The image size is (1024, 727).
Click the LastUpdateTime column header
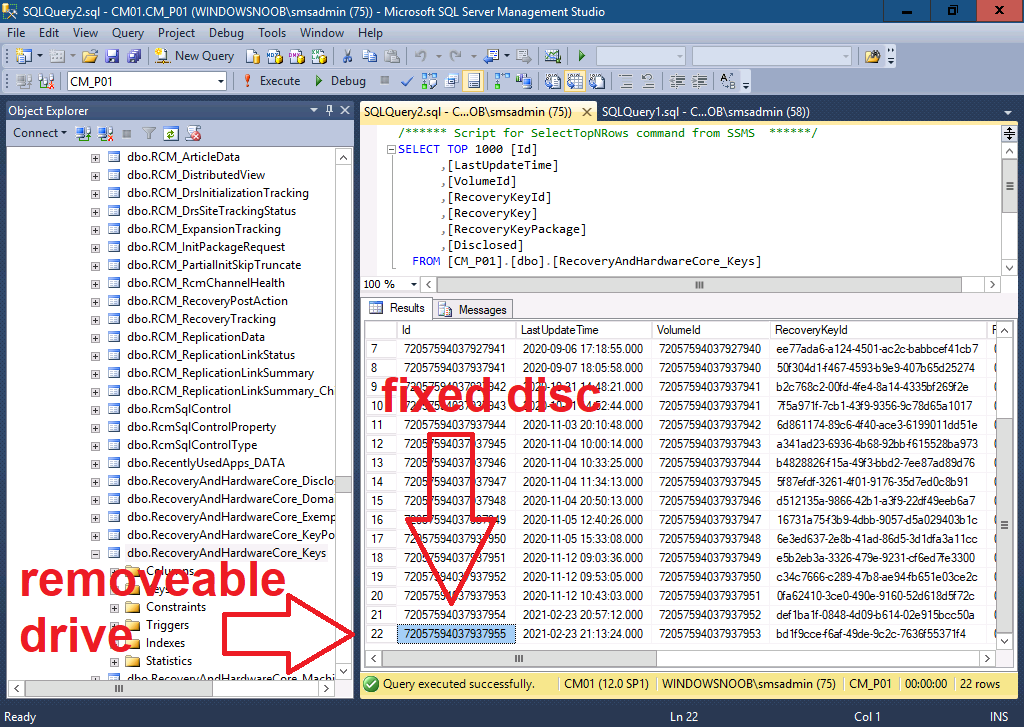point(583,330)
